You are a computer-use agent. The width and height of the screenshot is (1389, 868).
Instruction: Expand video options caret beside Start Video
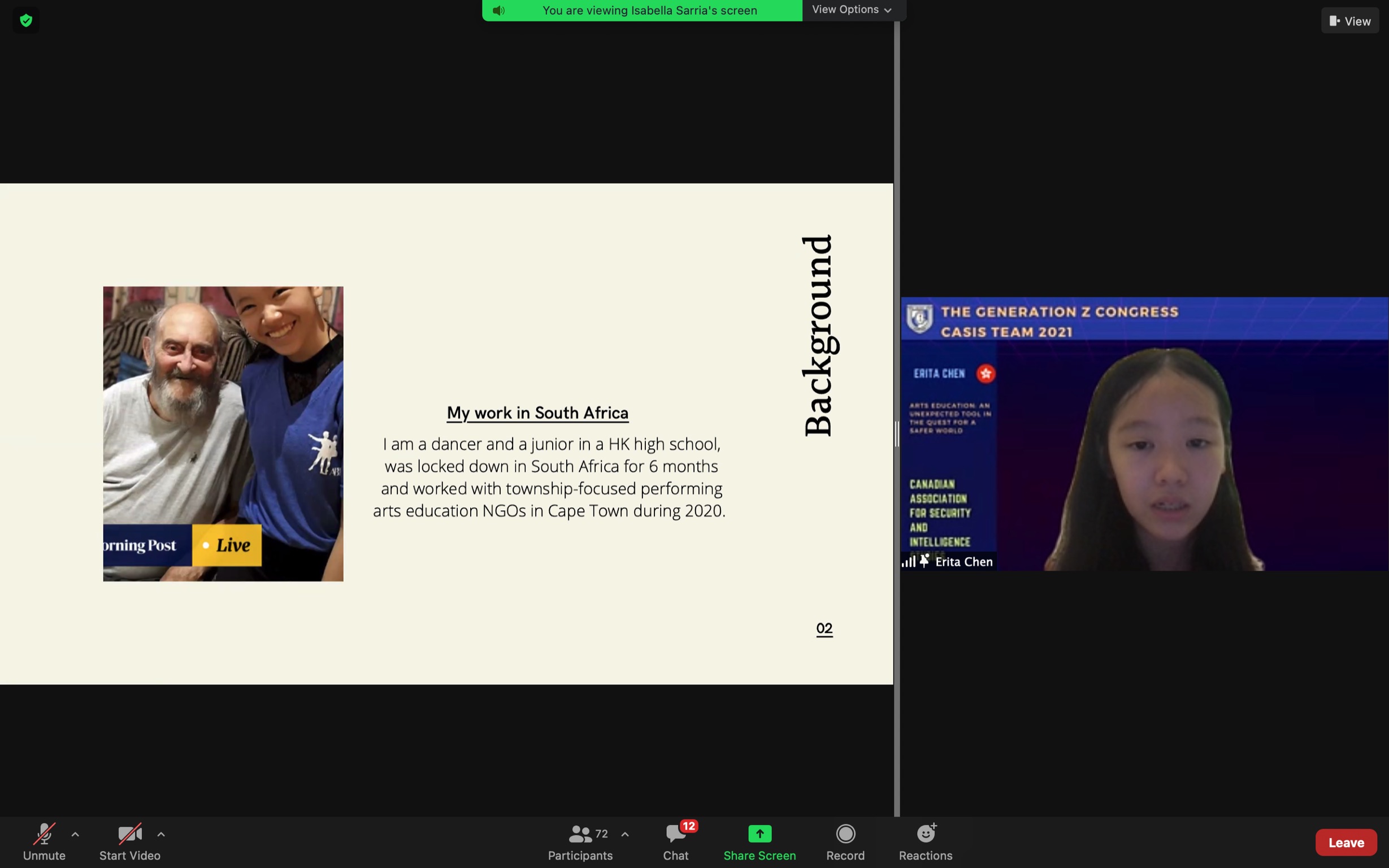pyautogui.click(x=161, y=834)
